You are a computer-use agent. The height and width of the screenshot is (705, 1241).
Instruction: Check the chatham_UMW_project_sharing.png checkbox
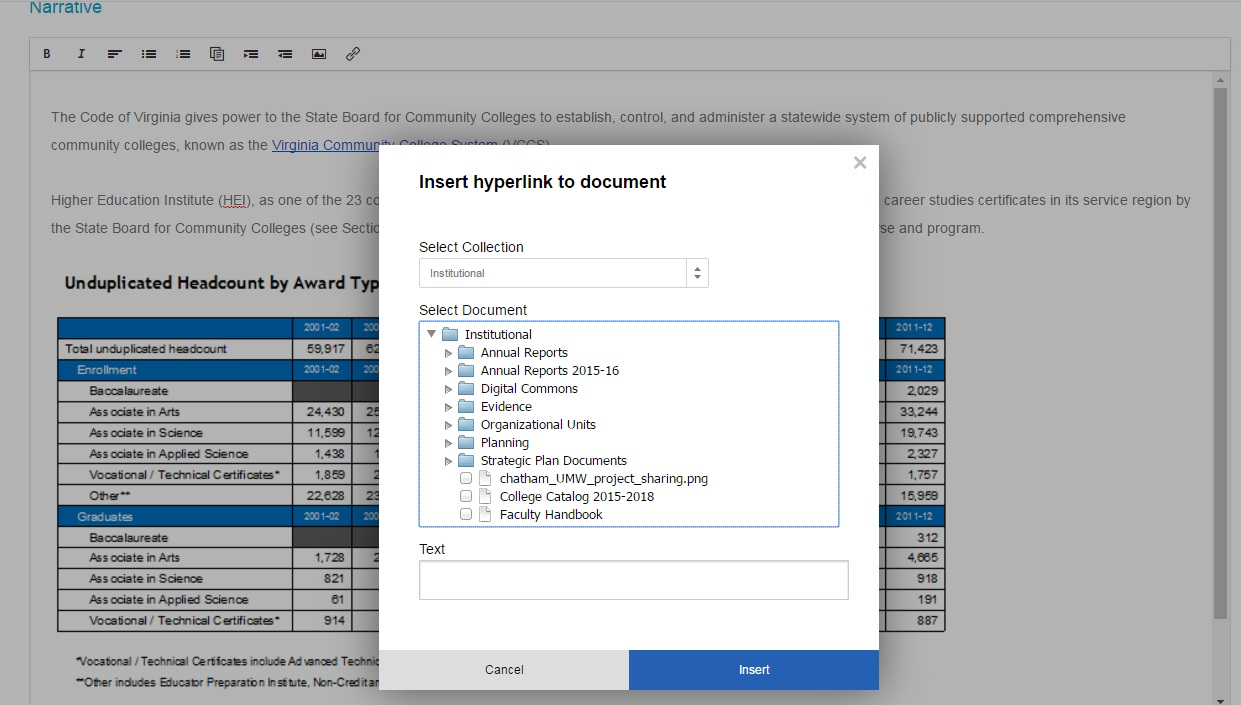pyautogui.click(x=465, y=477)
